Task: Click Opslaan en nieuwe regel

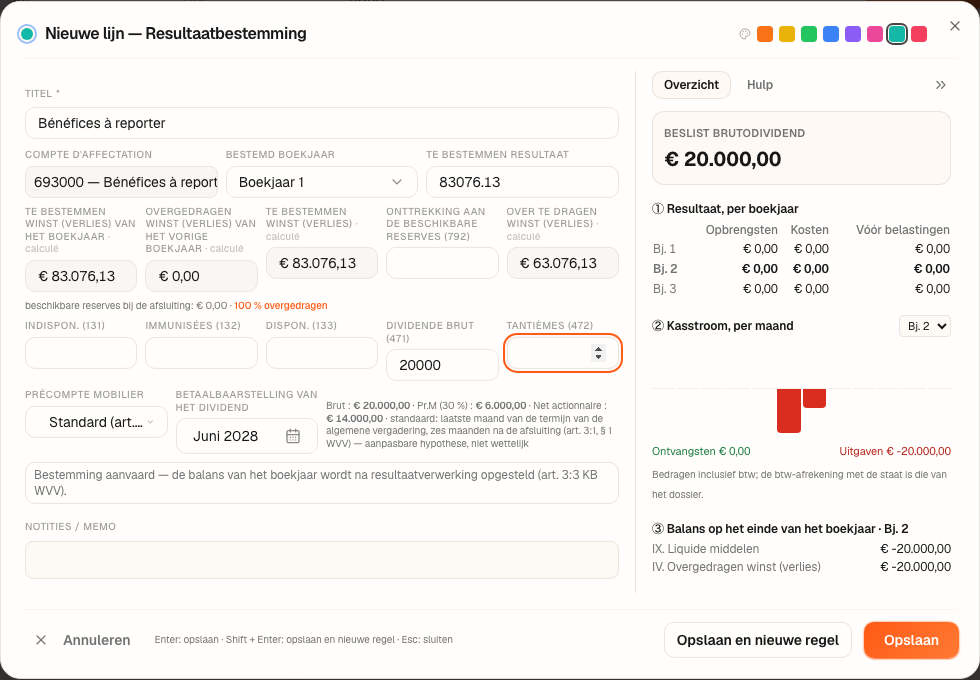Action: (758, 640)
